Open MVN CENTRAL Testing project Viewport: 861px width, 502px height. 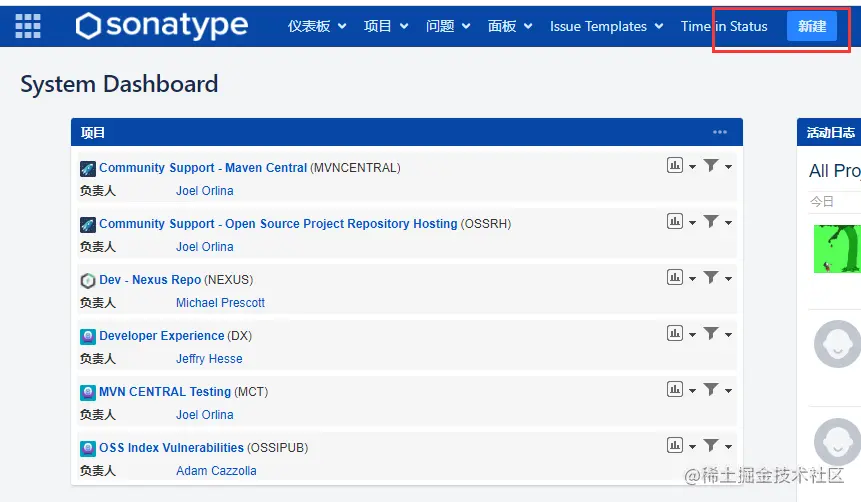(x=165, y=392)
